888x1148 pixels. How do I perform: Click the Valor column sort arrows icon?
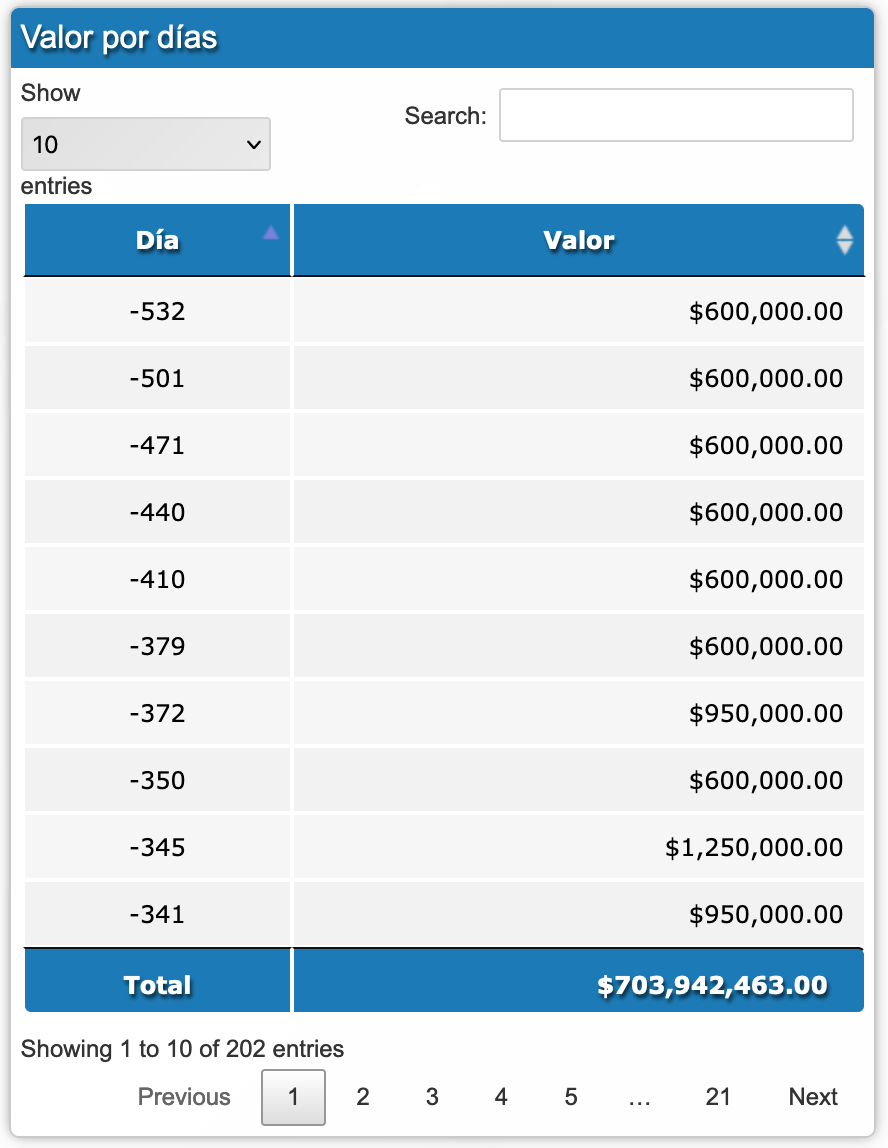pos(845,240)
